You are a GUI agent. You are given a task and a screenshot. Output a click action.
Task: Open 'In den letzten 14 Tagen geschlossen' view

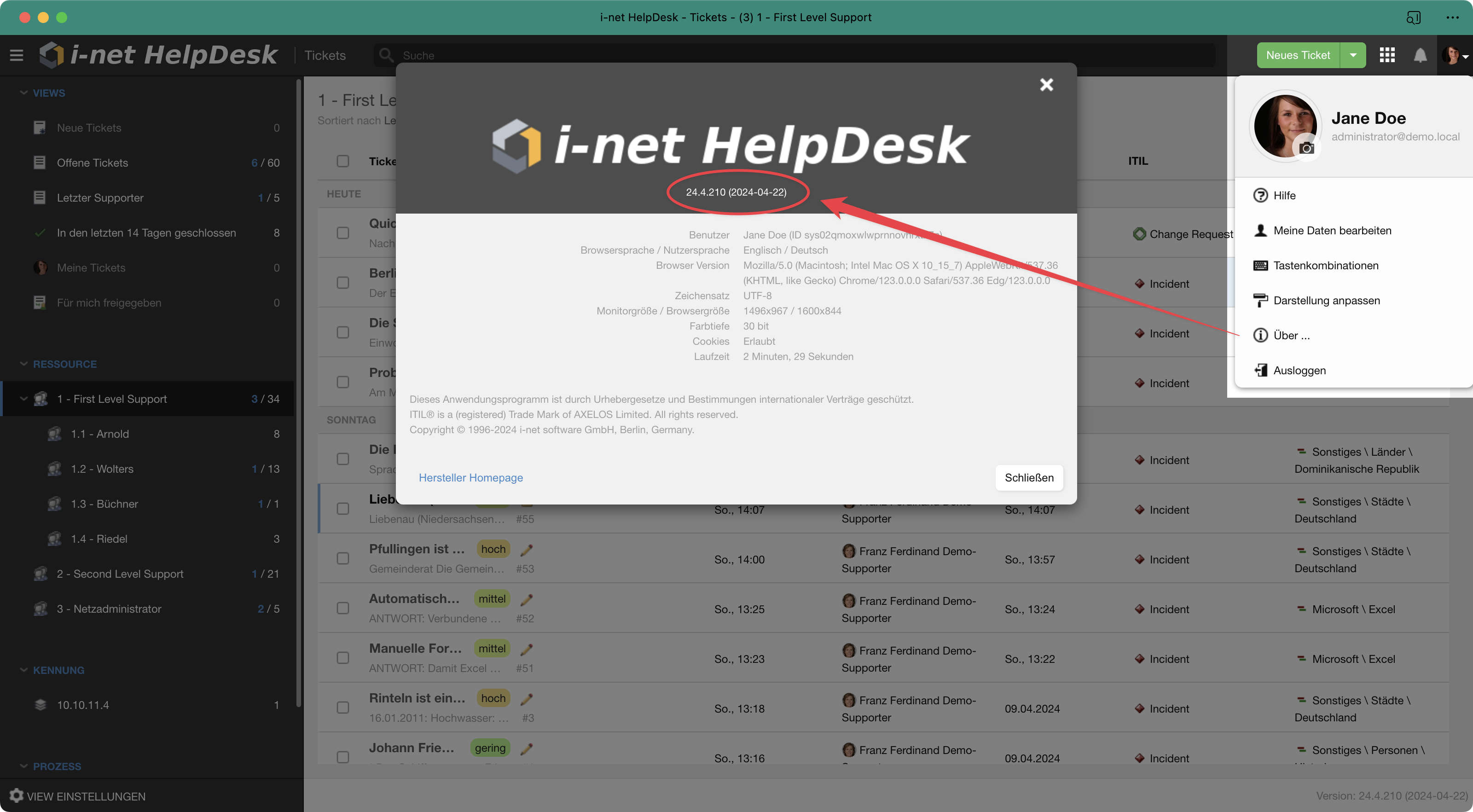147,233
